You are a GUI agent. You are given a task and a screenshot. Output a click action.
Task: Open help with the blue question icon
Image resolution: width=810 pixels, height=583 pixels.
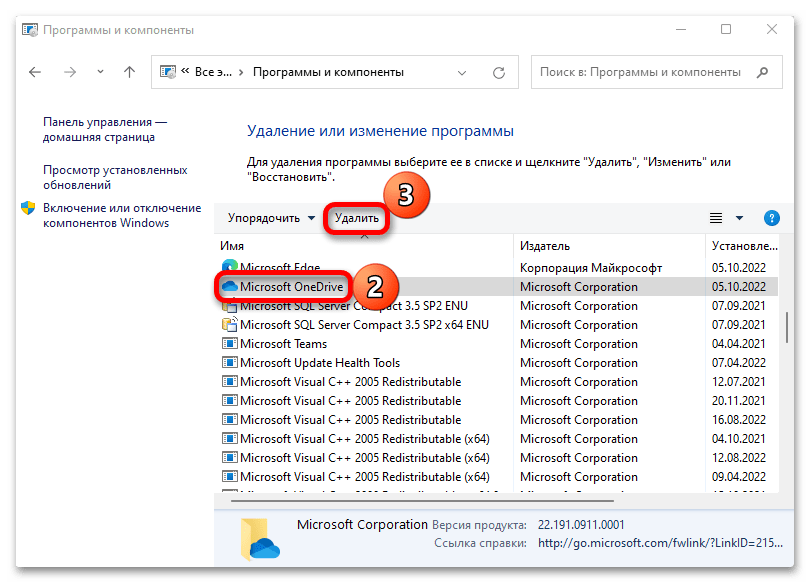click(772, 218)
